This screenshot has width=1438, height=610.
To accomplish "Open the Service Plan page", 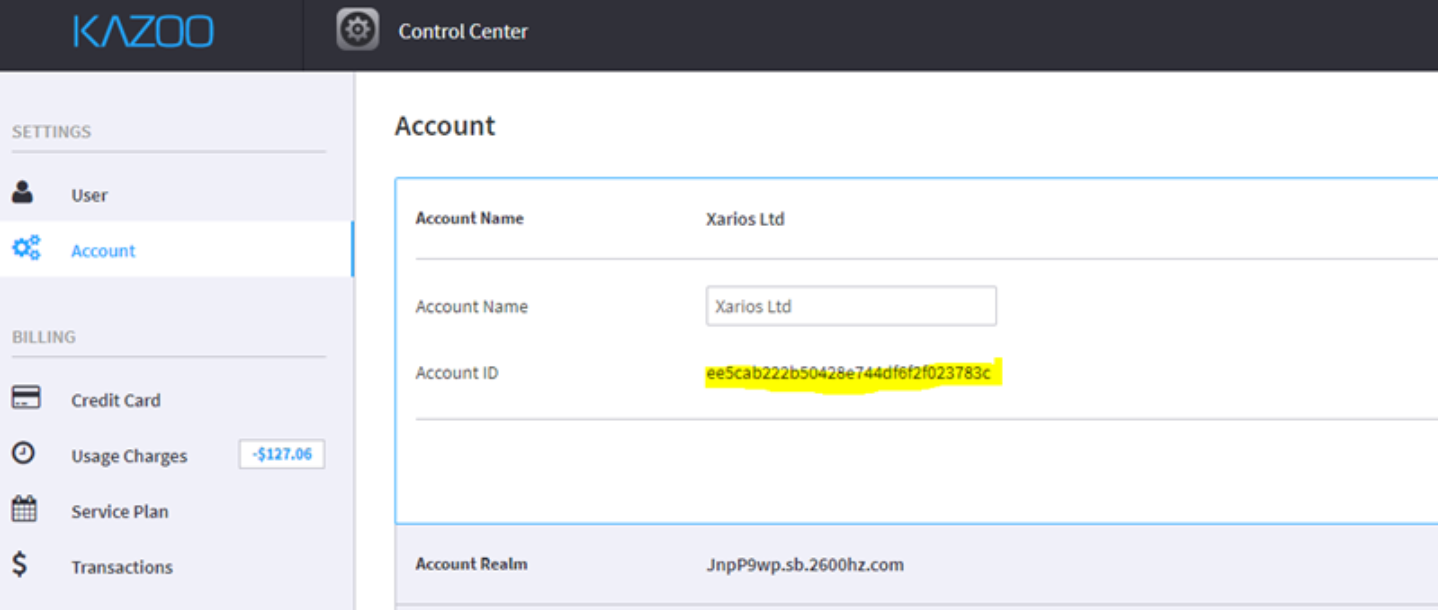I will click(119, 511).
